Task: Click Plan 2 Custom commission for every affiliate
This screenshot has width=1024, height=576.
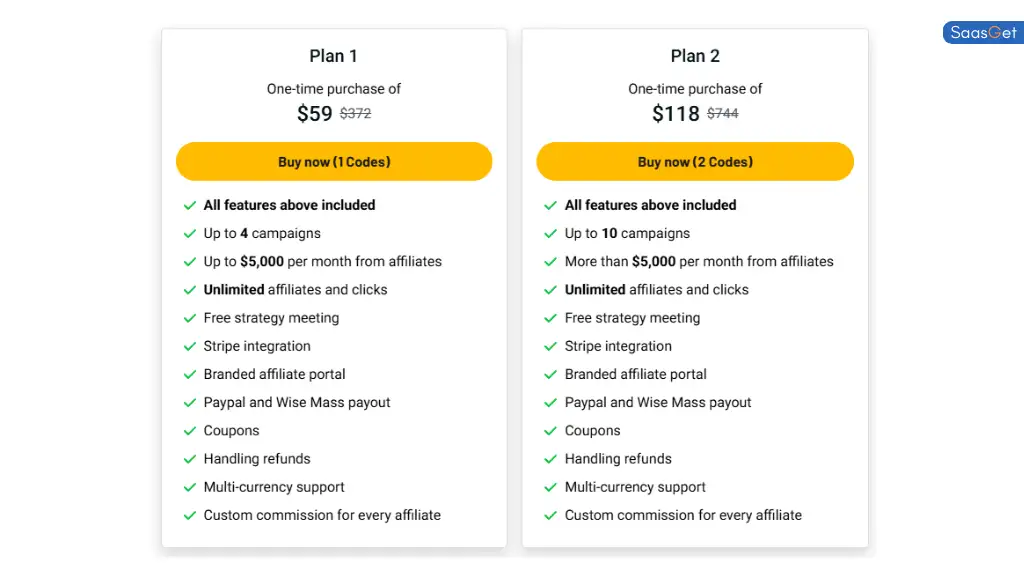Action: [683, 515]
